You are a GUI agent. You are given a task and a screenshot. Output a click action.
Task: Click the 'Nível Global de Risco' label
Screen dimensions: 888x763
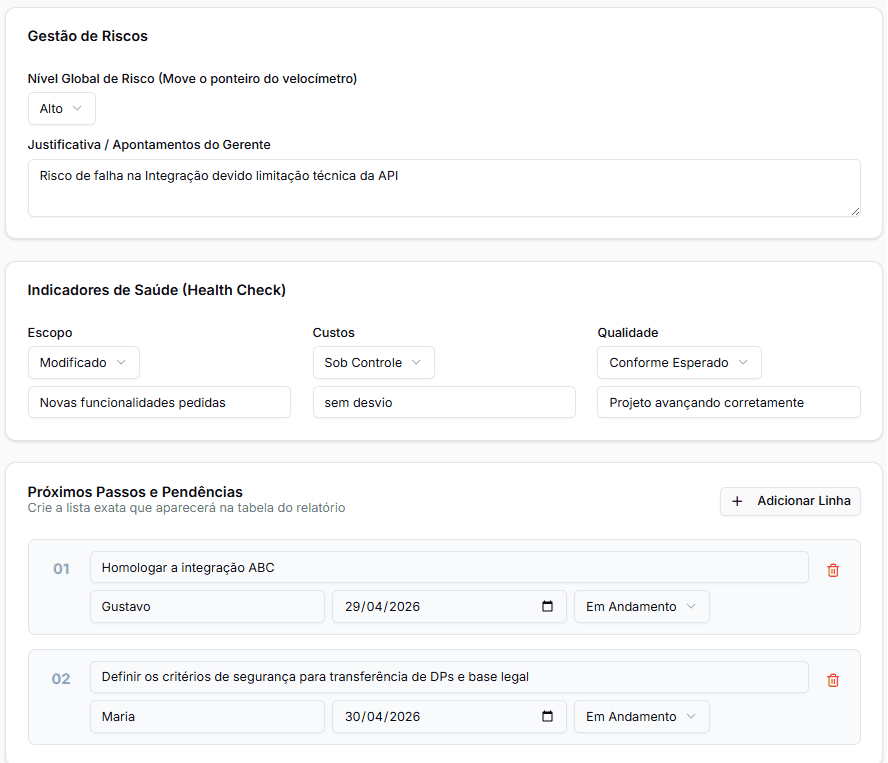(192, 79)
